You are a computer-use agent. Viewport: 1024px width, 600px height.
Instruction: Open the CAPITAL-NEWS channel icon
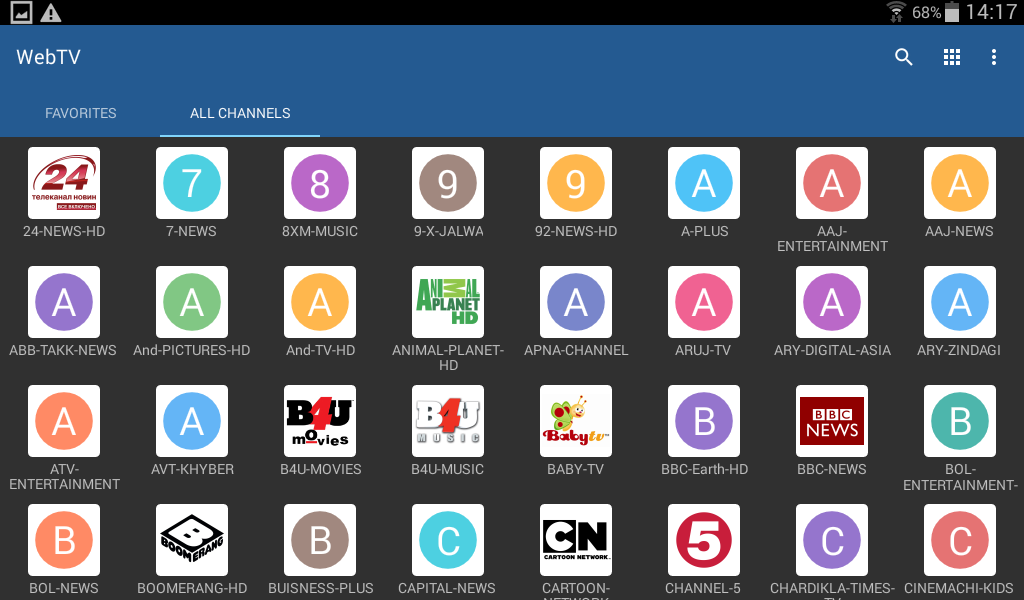pyautogui.click(x=448, y=540)
